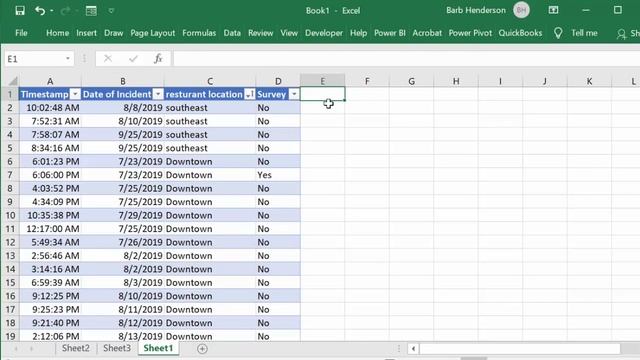Open Customize Quick Access Toolbar dropdown
640x360 pixels.
coord(111,11)
